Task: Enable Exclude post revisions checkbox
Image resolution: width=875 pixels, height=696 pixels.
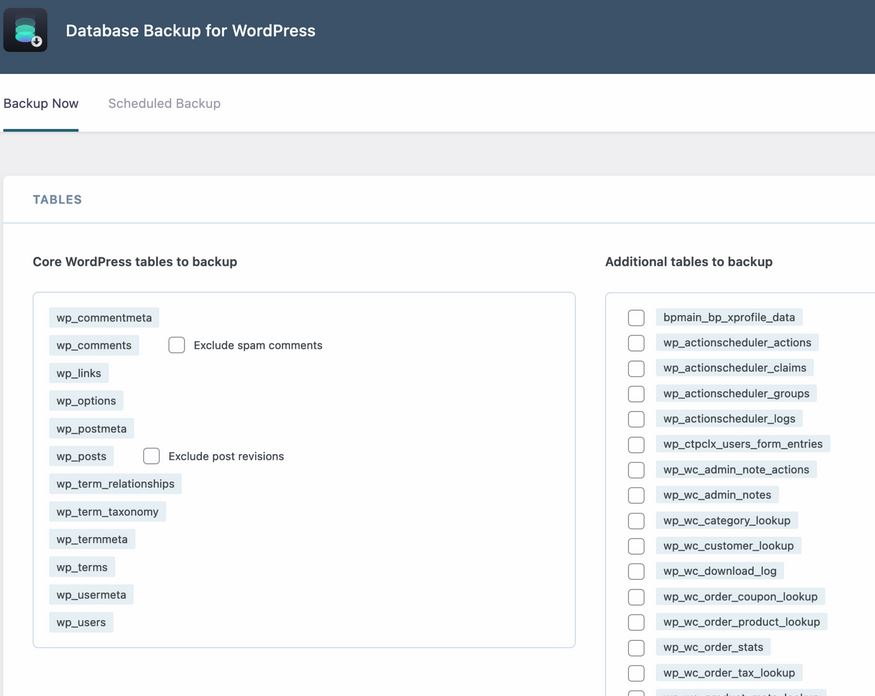Action: (x=151, y=456)
